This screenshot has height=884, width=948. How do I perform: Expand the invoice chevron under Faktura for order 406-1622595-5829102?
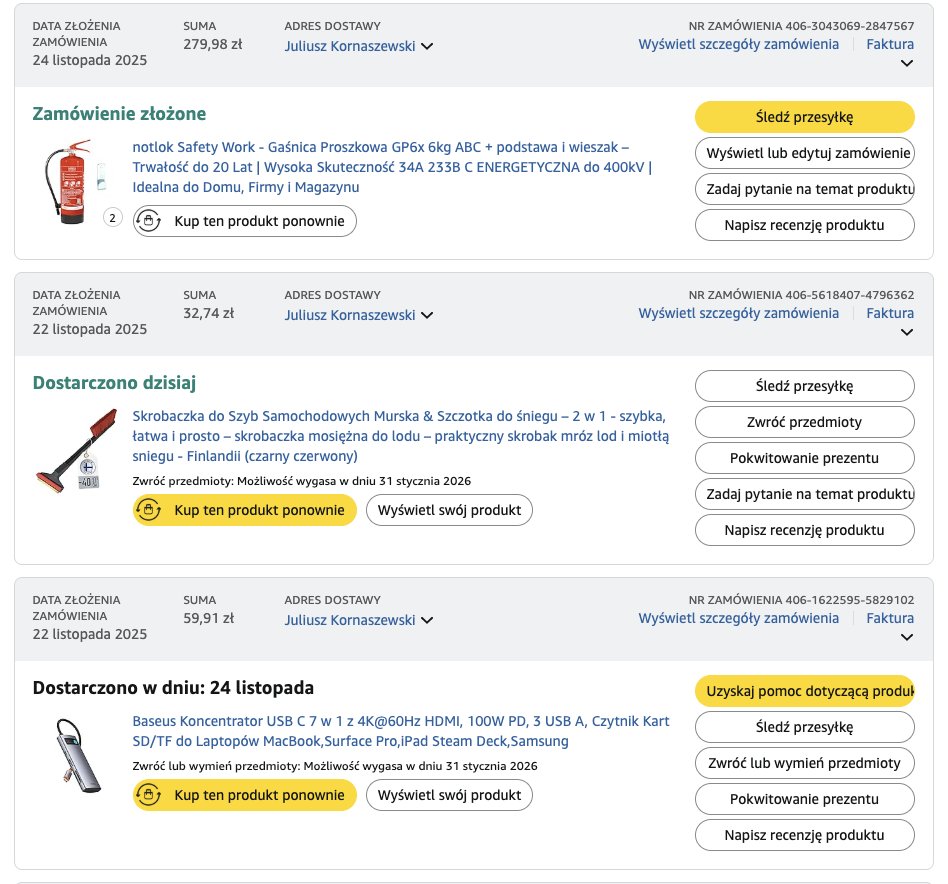[906, 637]
